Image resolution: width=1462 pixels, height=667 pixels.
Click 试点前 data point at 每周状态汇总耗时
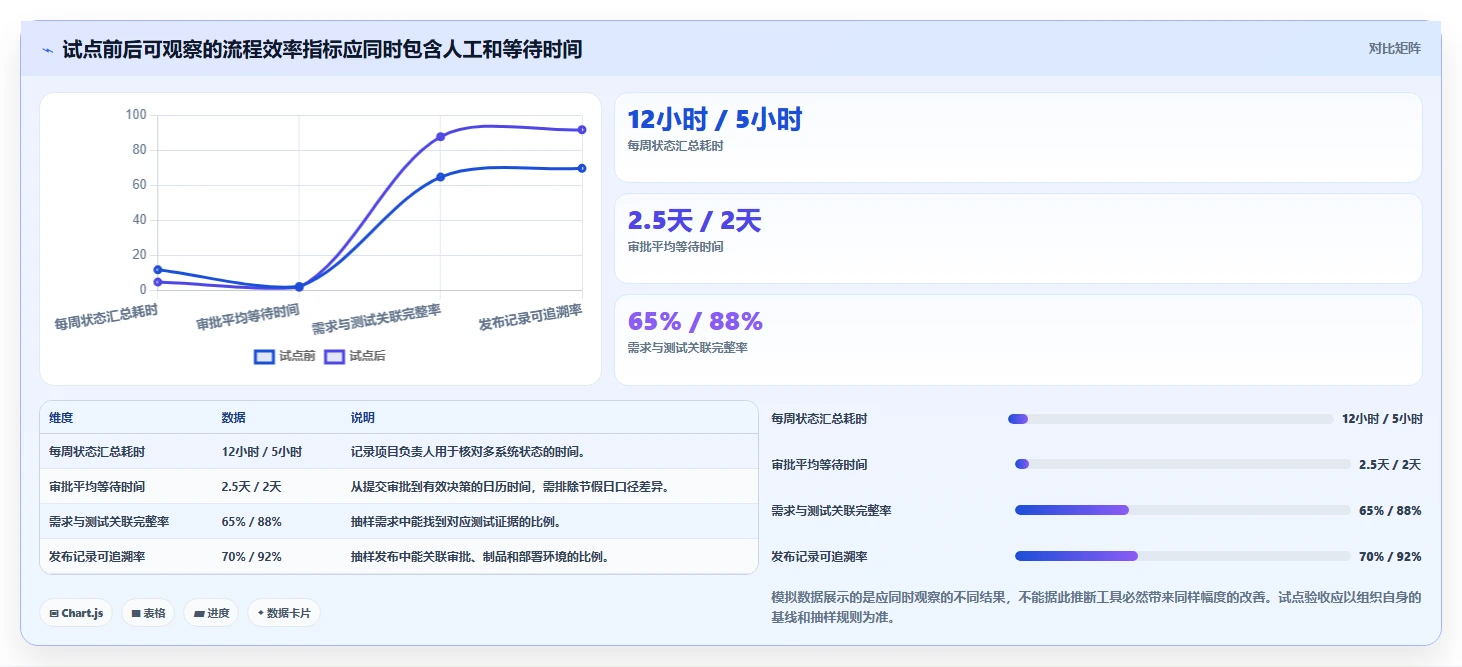[x=158, y=269]
